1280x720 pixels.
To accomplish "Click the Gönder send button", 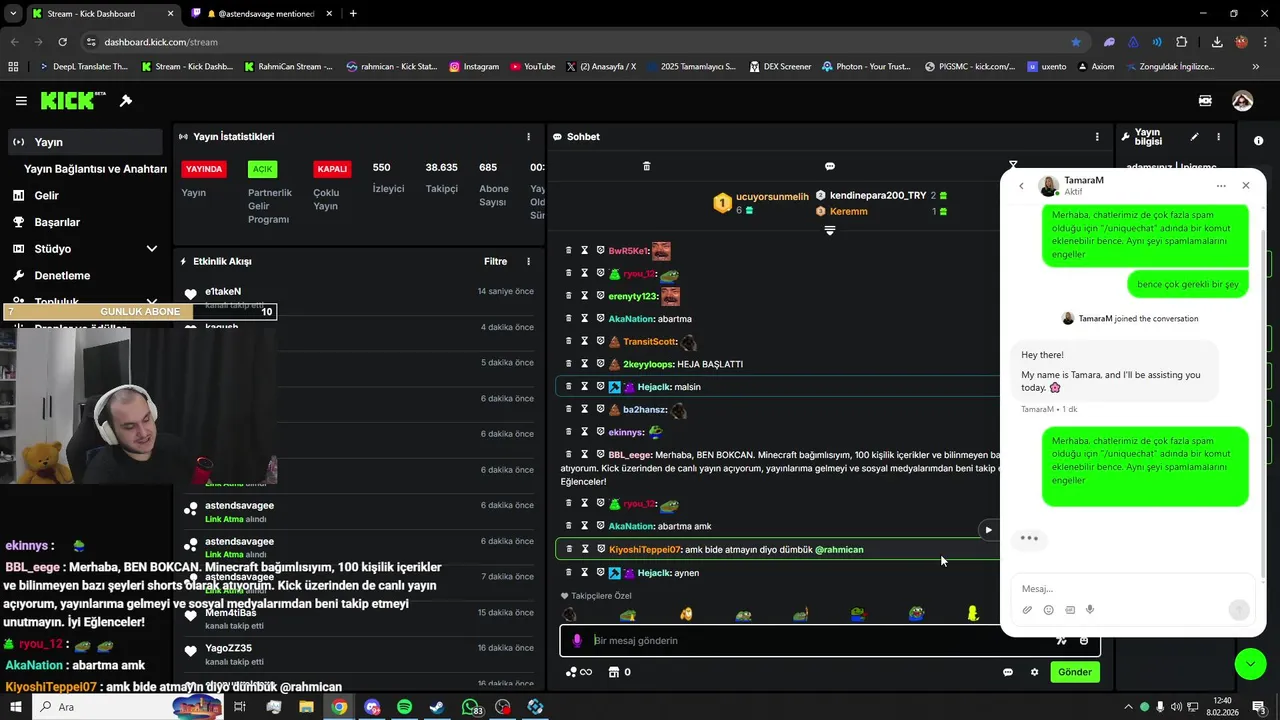I will [x=1074, y=672].
